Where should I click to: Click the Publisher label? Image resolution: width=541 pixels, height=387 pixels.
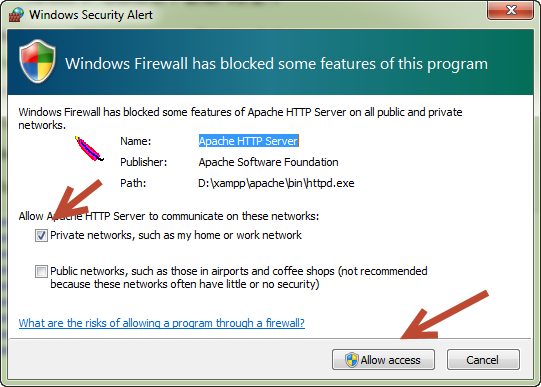(144, 162)
